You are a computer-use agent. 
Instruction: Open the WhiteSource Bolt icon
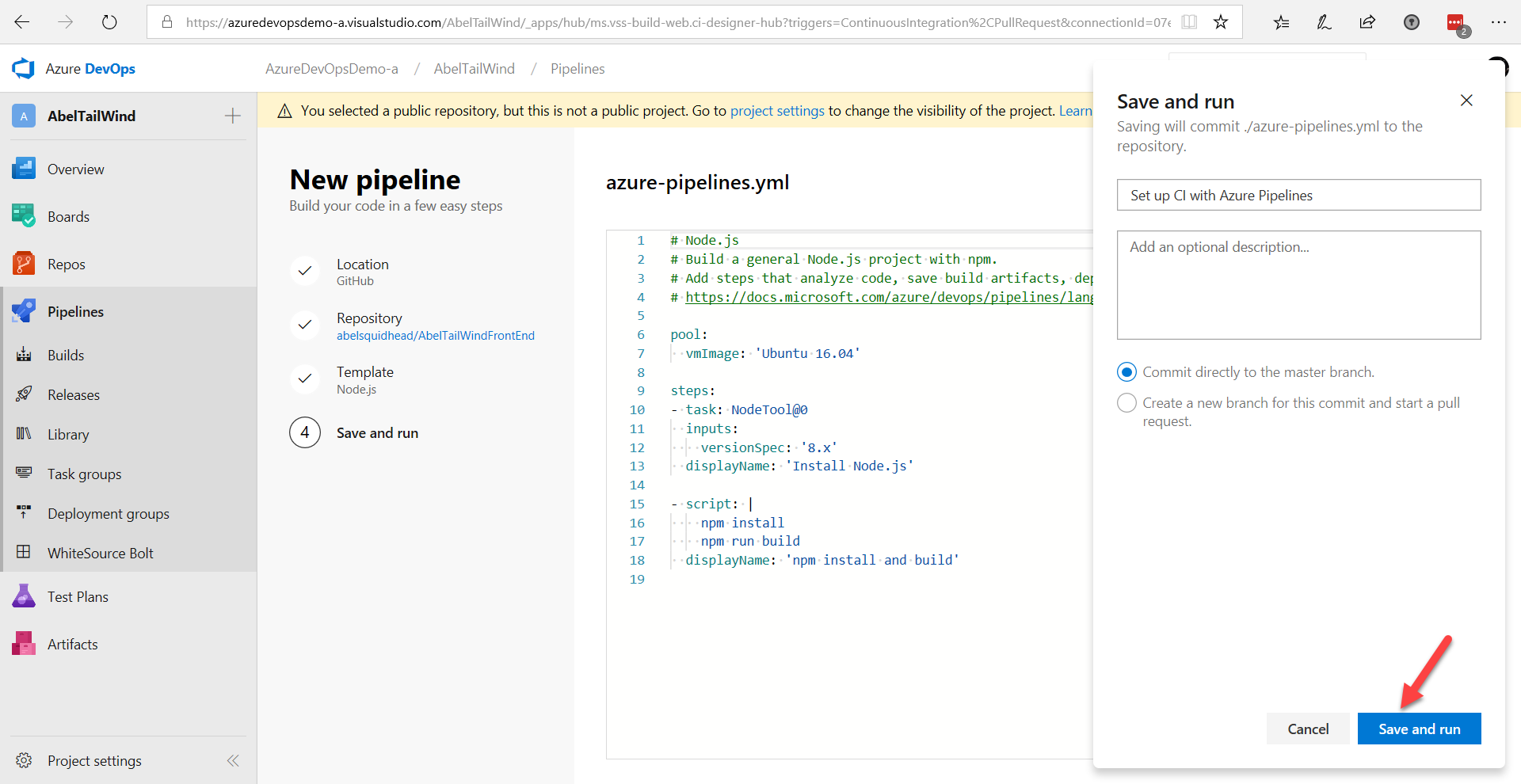tap(24, 553)
